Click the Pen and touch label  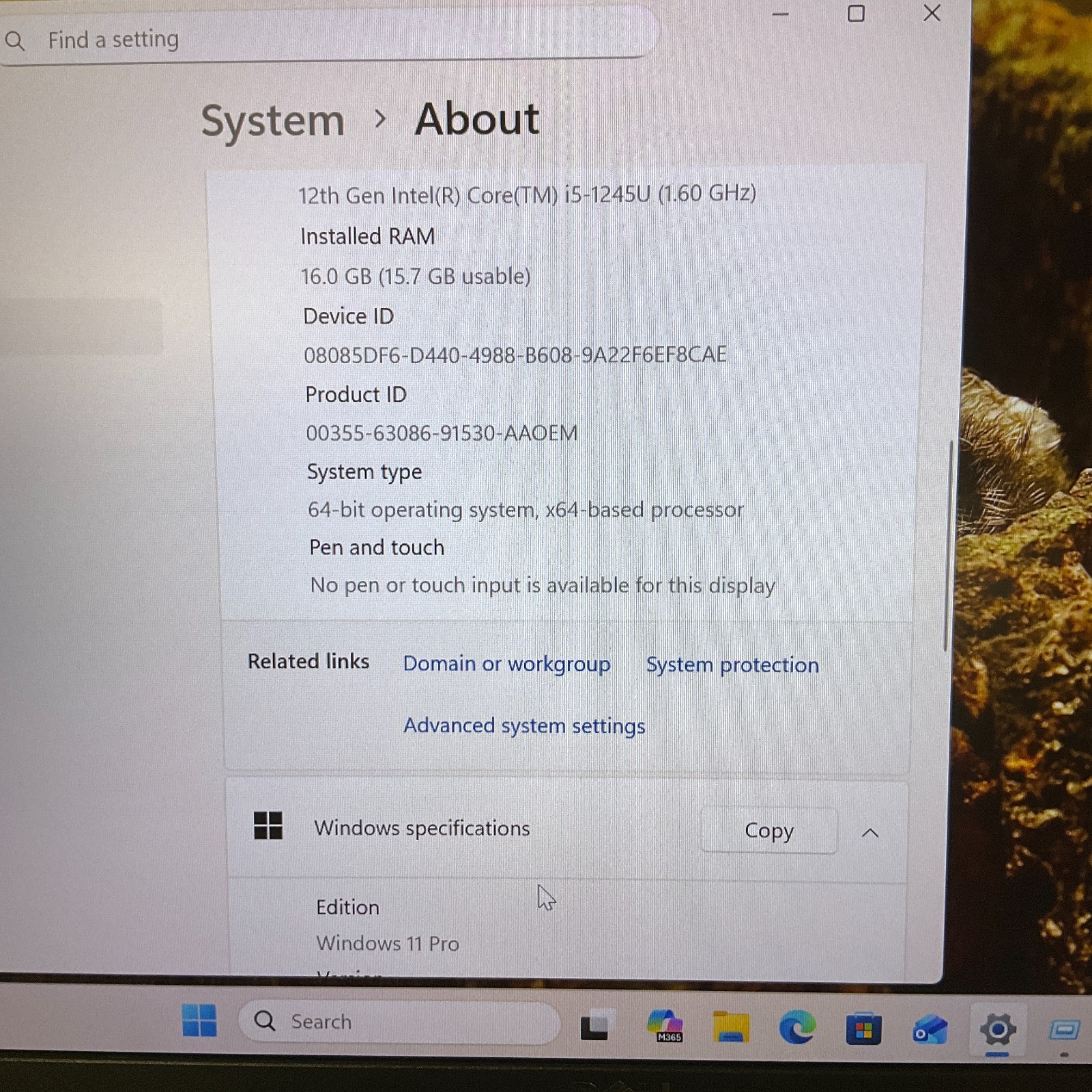click(377, 547)
